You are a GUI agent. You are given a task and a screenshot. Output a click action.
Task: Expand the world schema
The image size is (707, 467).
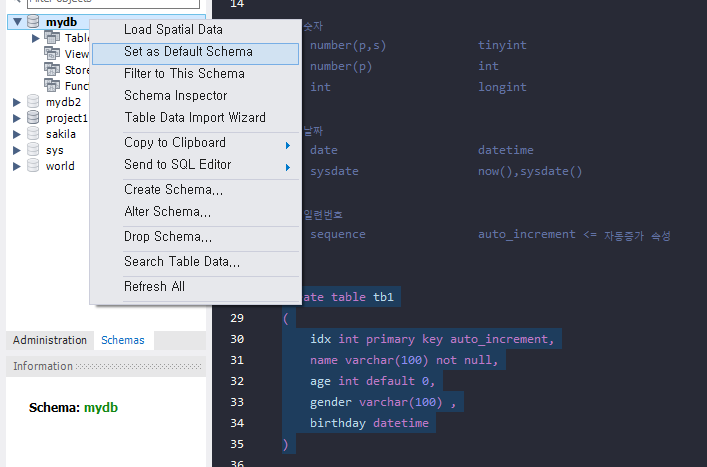pos(17,166)
